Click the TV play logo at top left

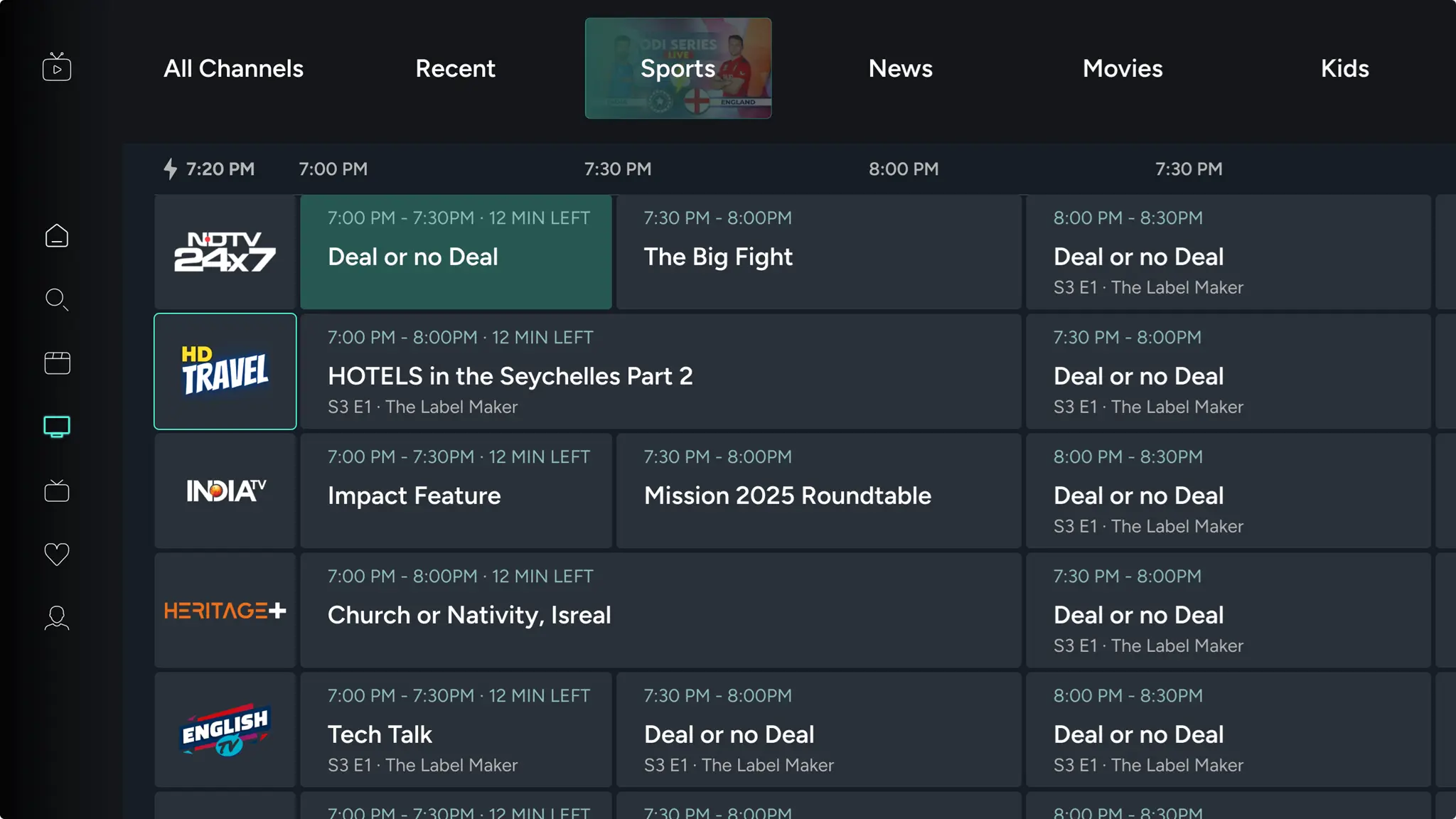(57, 67)
